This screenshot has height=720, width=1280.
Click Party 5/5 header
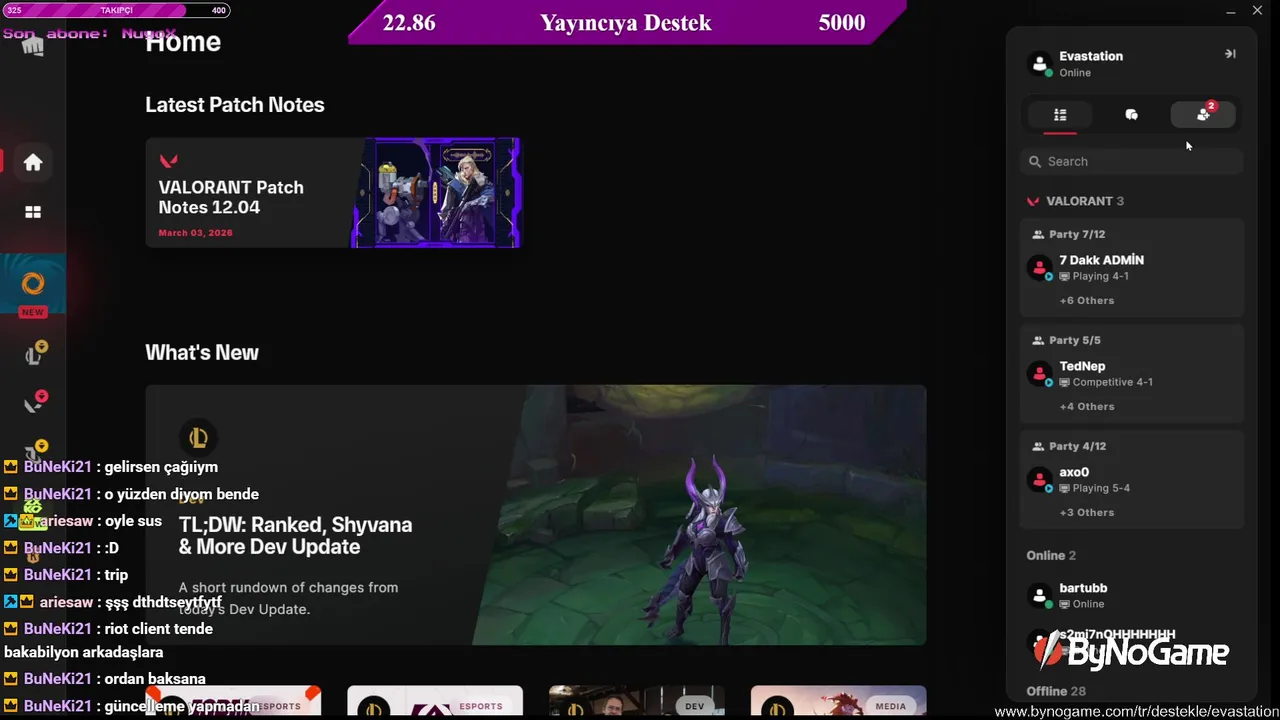click(x=1066, y=340)
